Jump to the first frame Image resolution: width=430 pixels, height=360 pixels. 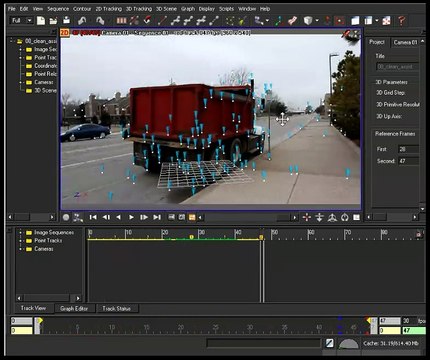coord(93,217)
